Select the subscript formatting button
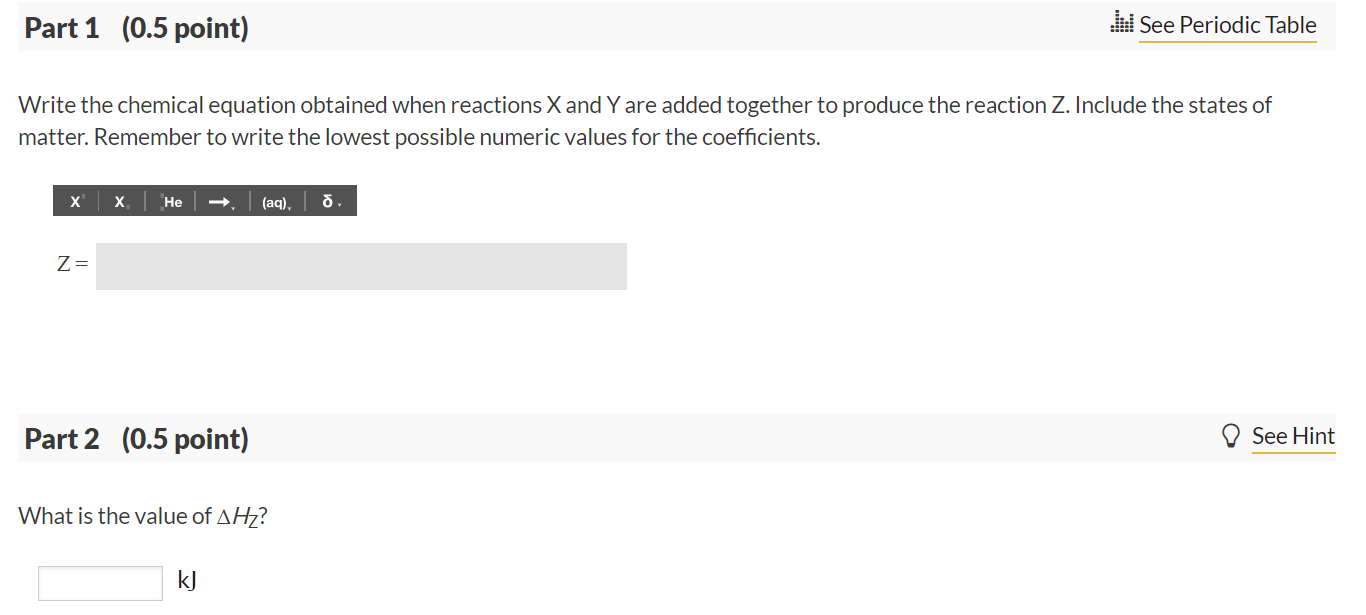The width and height of the screenshot is (1366, 615). point(121,201)
